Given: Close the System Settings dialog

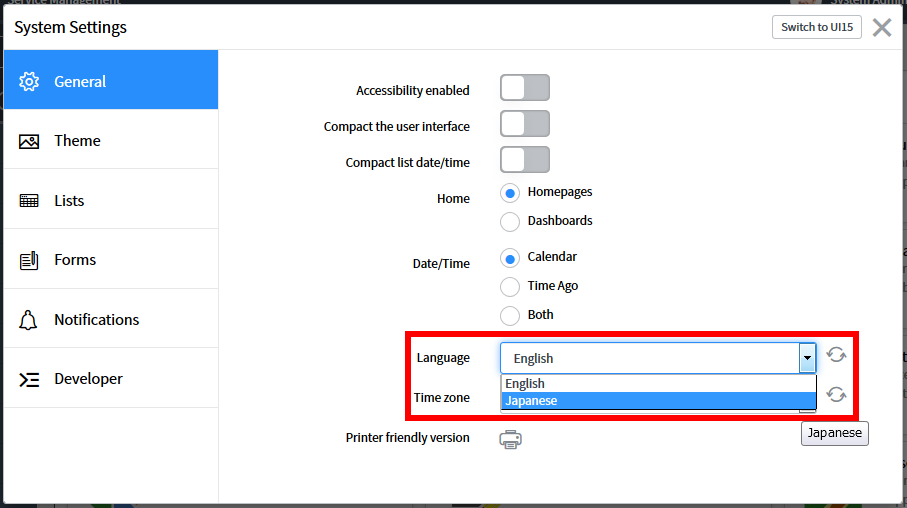Looking at the screenshot, I should pyautogui.click(x=882, y=27).
